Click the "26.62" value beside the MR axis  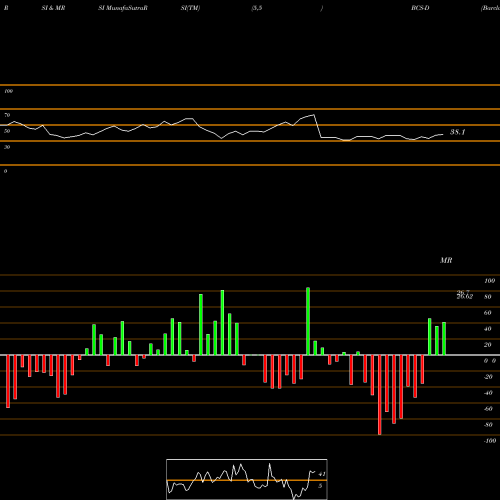pos(465,296)
